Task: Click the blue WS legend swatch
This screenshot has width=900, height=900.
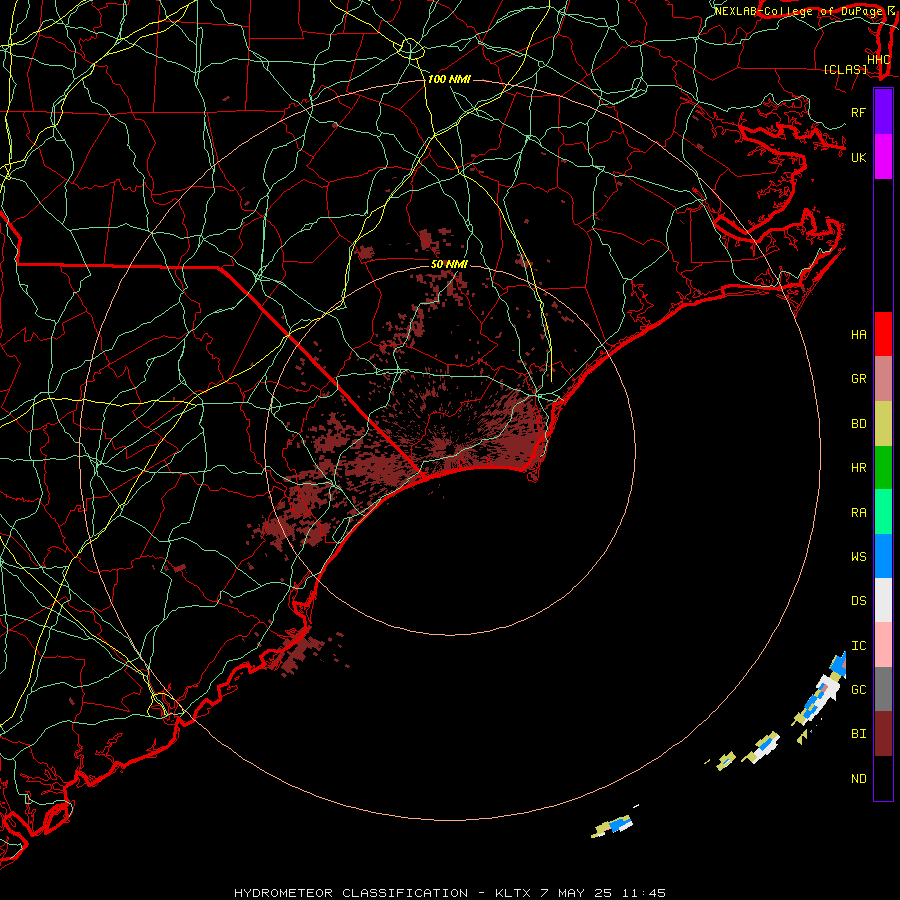Action: (883, 556)
